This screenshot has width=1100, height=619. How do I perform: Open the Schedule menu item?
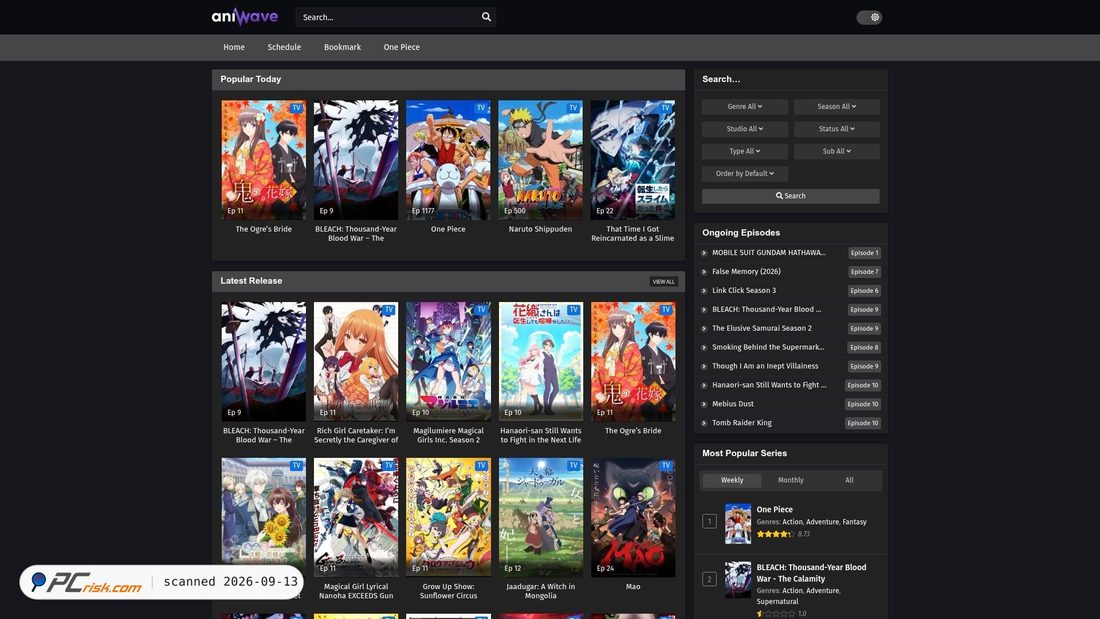pos(284,47)
